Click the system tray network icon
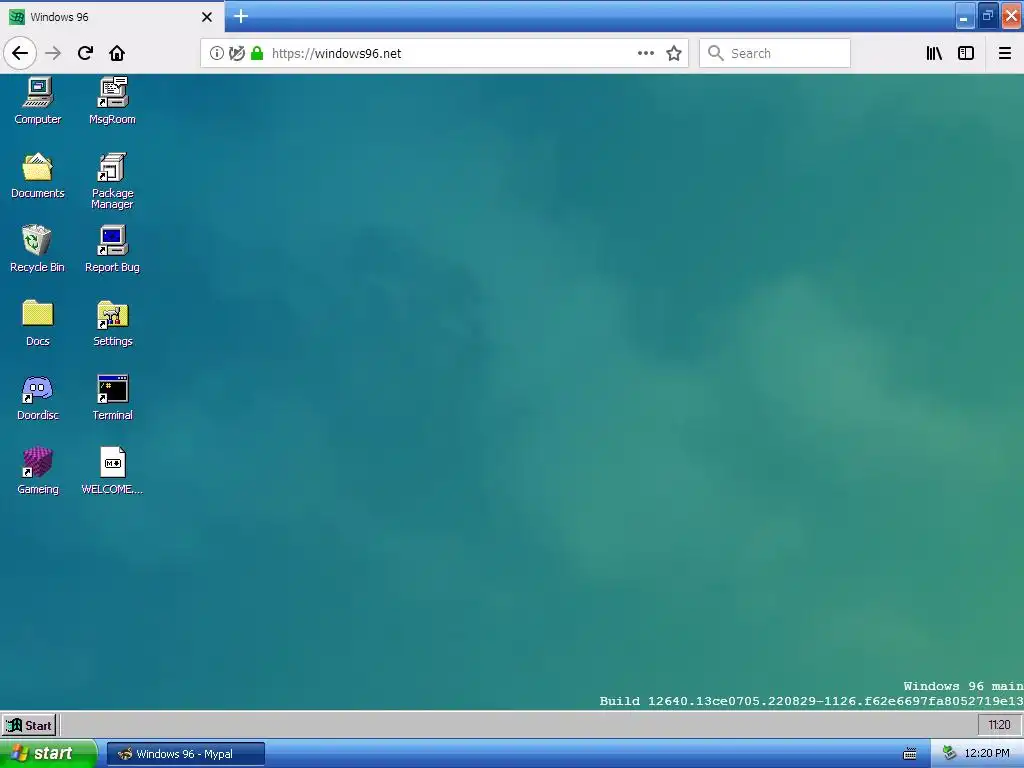The height and width of the screenshot is (768, 1024). pos(950,754)
